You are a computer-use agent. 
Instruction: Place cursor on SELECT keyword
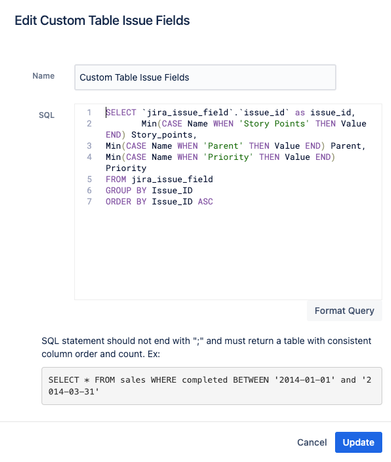point(121,113)
